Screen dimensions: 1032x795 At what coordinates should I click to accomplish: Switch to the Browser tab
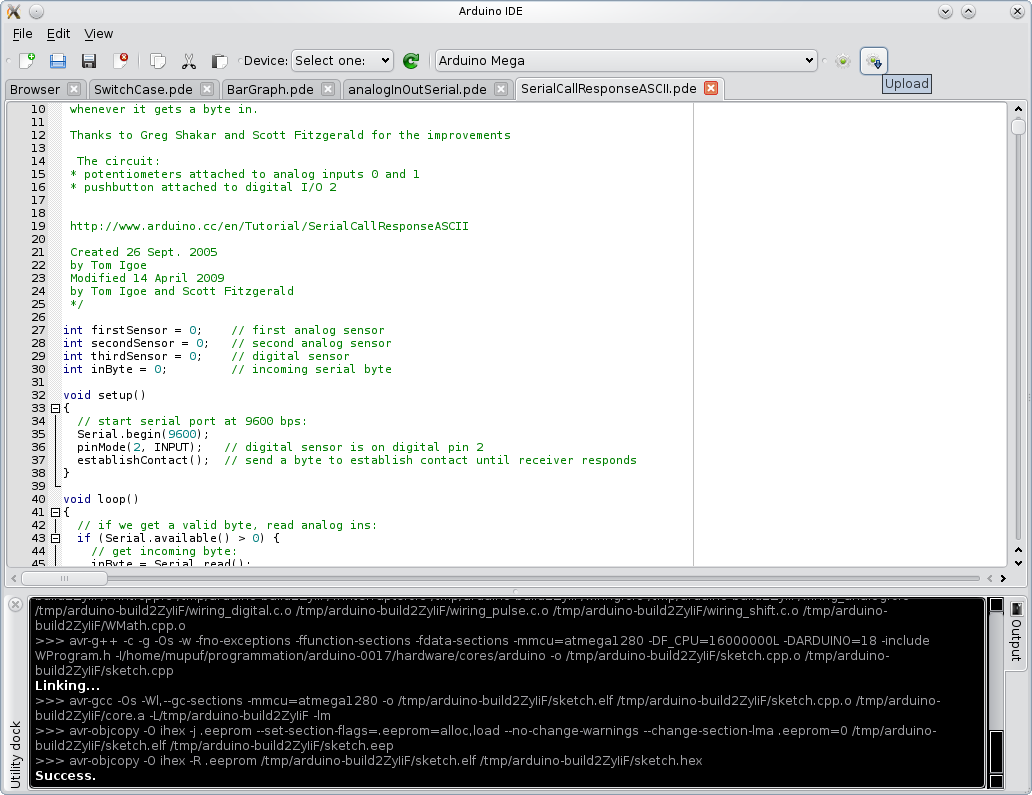tap(35, 90)
